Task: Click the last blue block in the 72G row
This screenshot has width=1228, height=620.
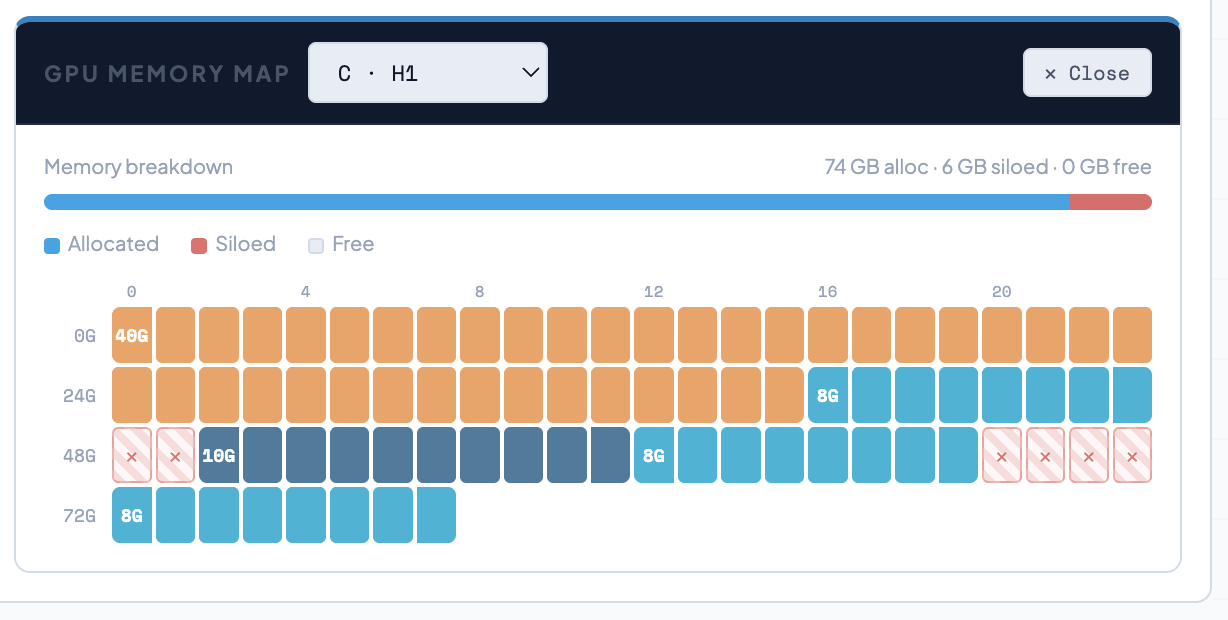Action: [436, 516]
